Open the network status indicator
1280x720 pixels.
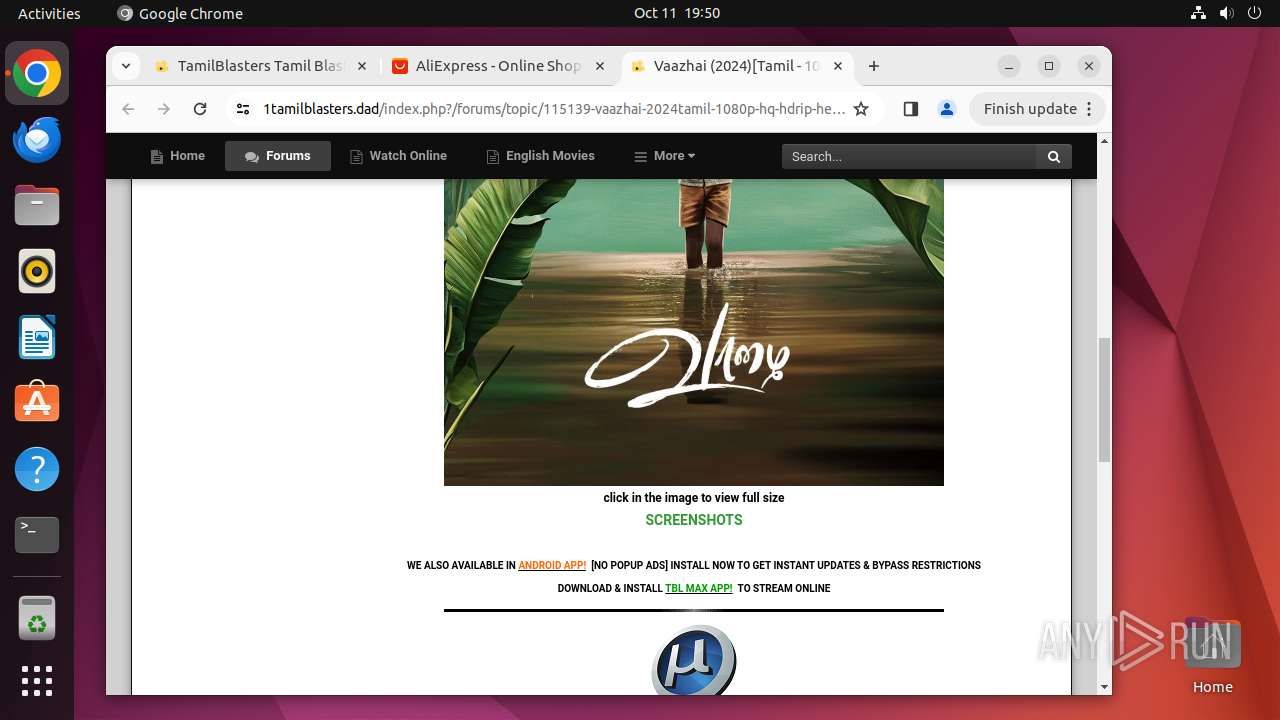[1198, 13]
